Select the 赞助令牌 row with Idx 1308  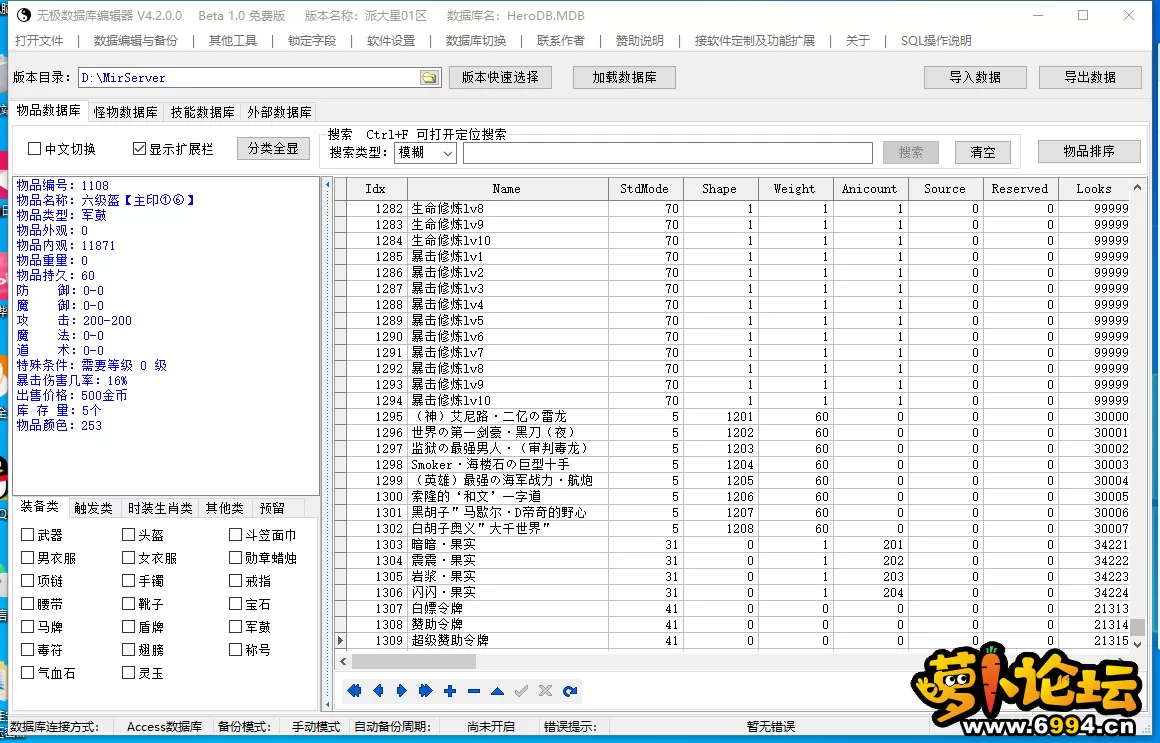click(x=738, y=625)
